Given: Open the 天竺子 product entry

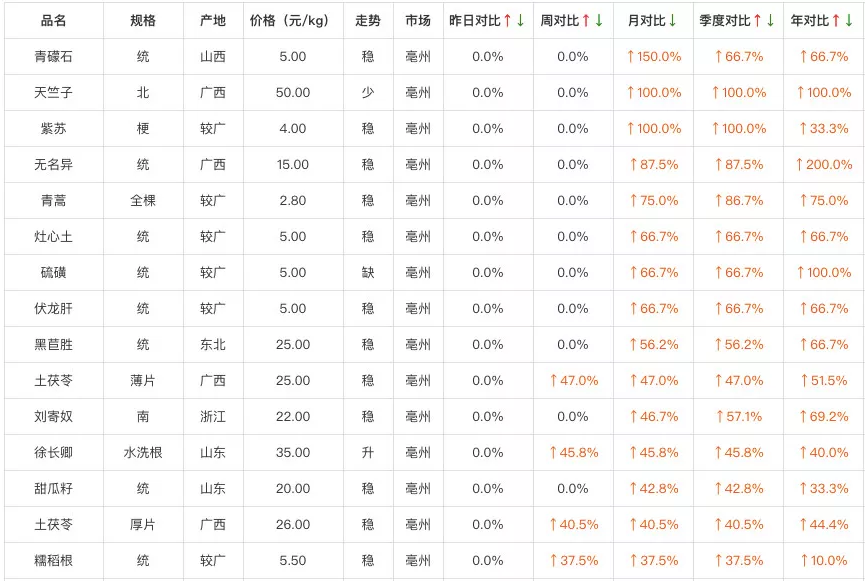Looking at the screenshot, I should coord(53,93).
